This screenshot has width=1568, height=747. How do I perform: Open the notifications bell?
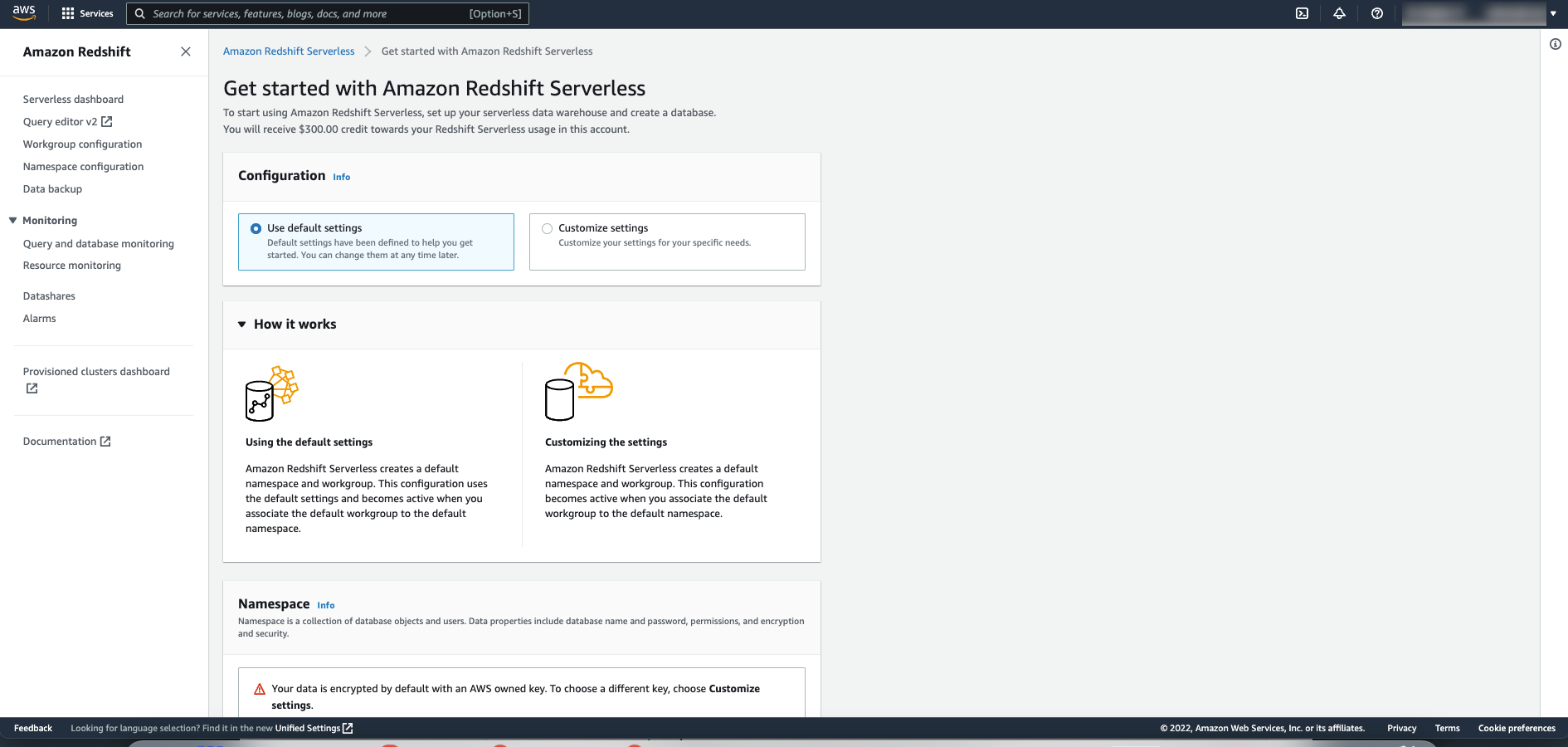point(1339,13)
